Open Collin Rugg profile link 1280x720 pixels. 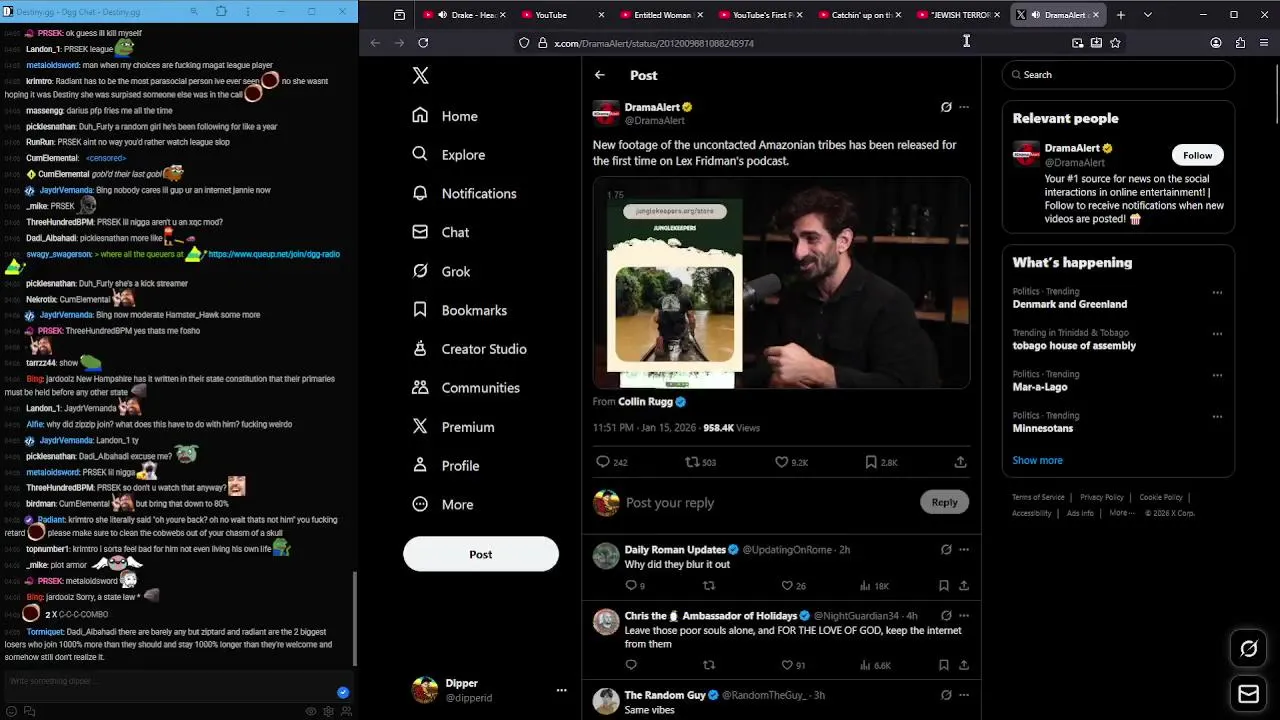click(644, 401)
